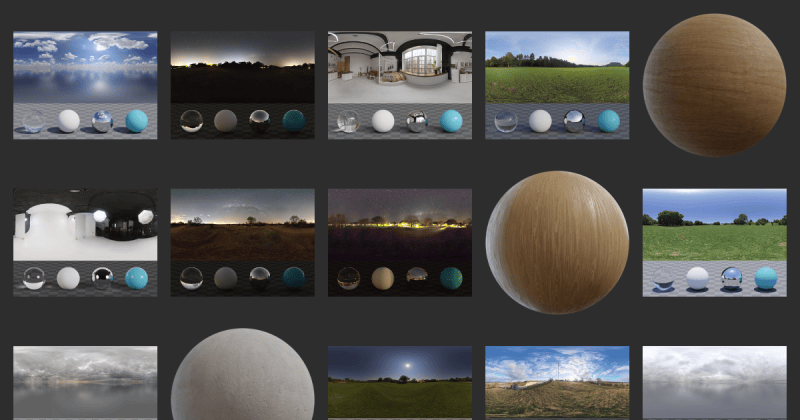800x420 pixels.
Task: Open the dry grassy hill with clouds HDRI
Action: tap(557, 383)
